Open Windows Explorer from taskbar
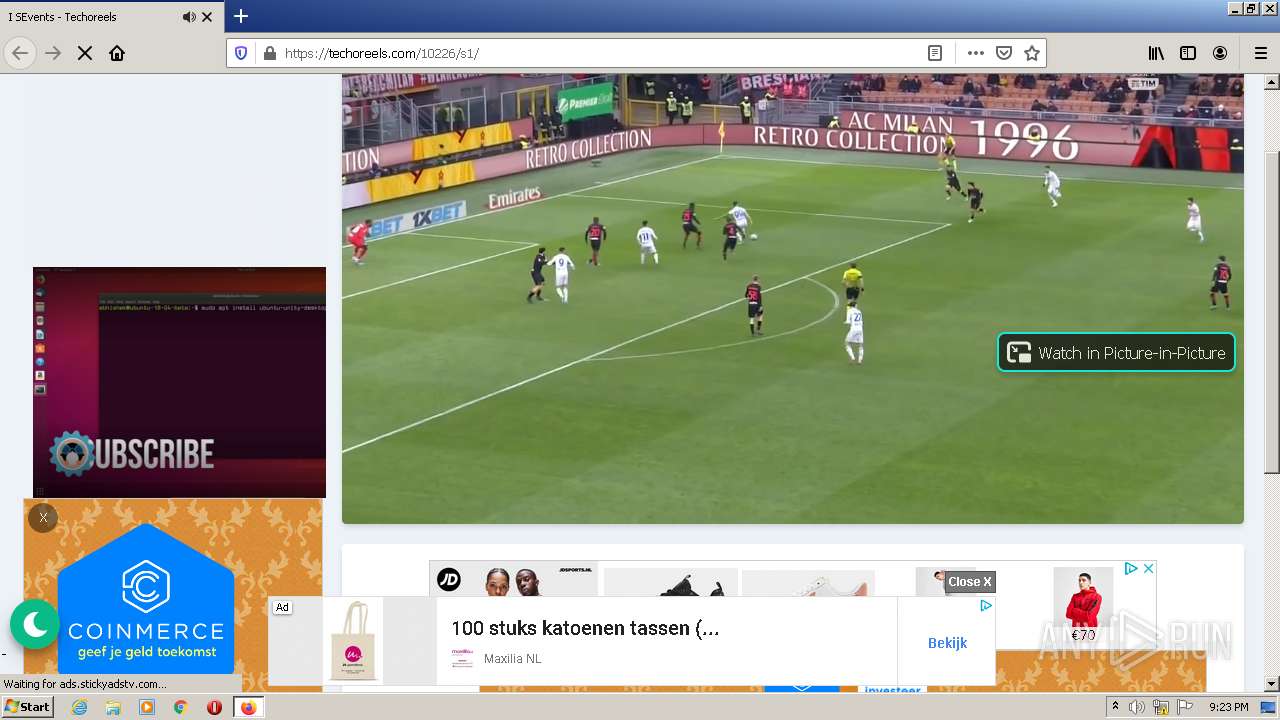 113,707
